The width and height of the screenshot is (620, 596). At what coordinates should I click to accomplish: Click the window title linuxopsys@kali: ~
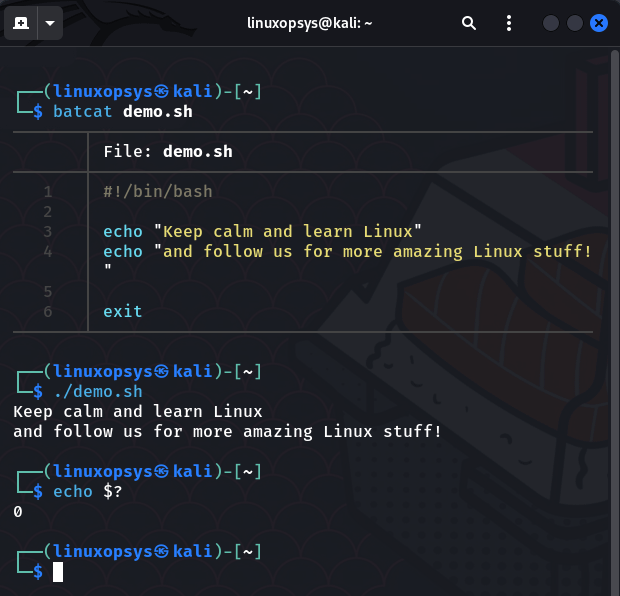pos(309,23)
